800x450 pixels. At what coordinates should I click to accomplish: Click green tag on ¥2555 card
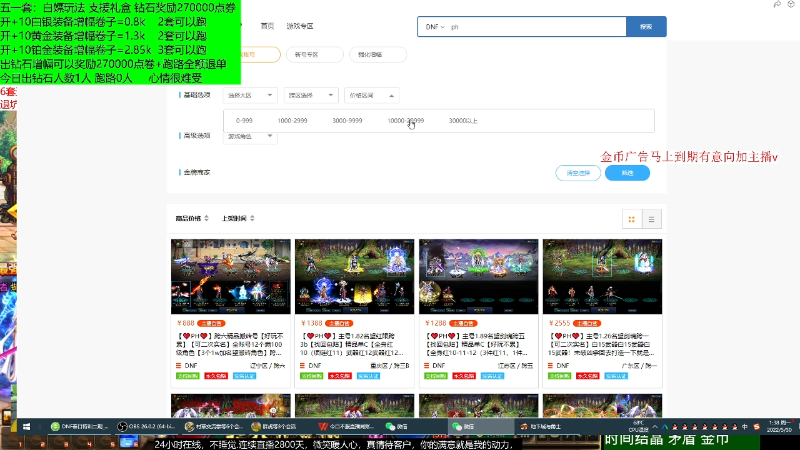559,376
